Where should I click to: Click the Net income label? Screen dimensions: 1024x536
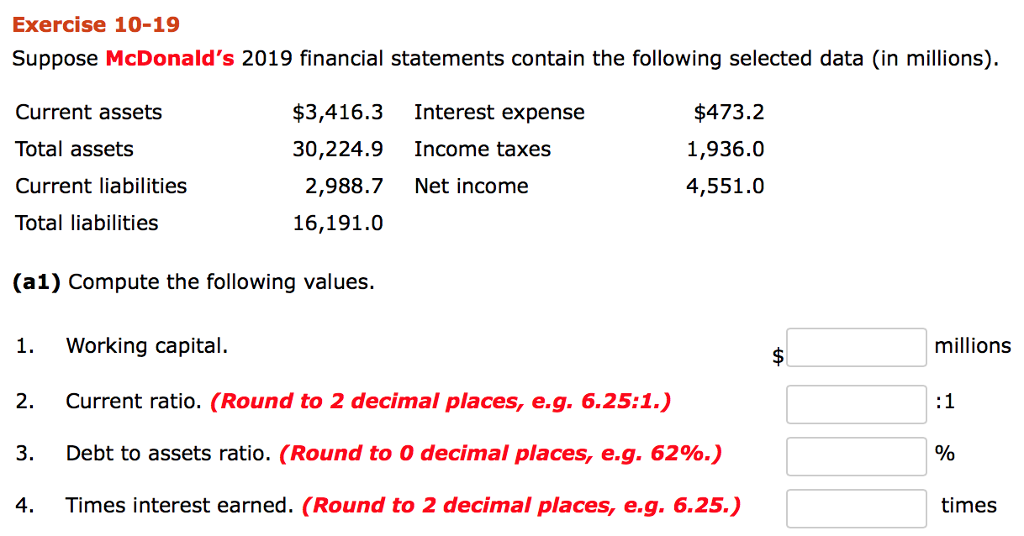(x=472, y=187)
